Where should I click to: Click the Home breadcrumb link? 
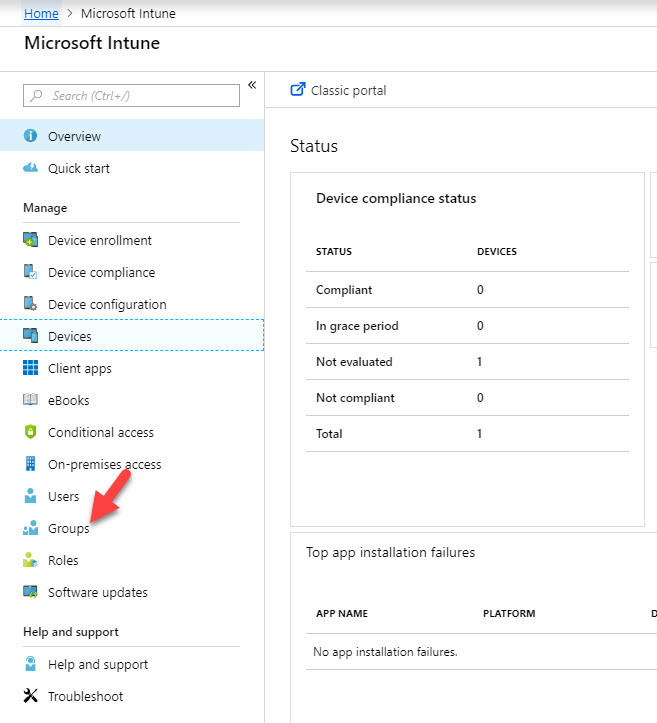(x=40, y=14)
